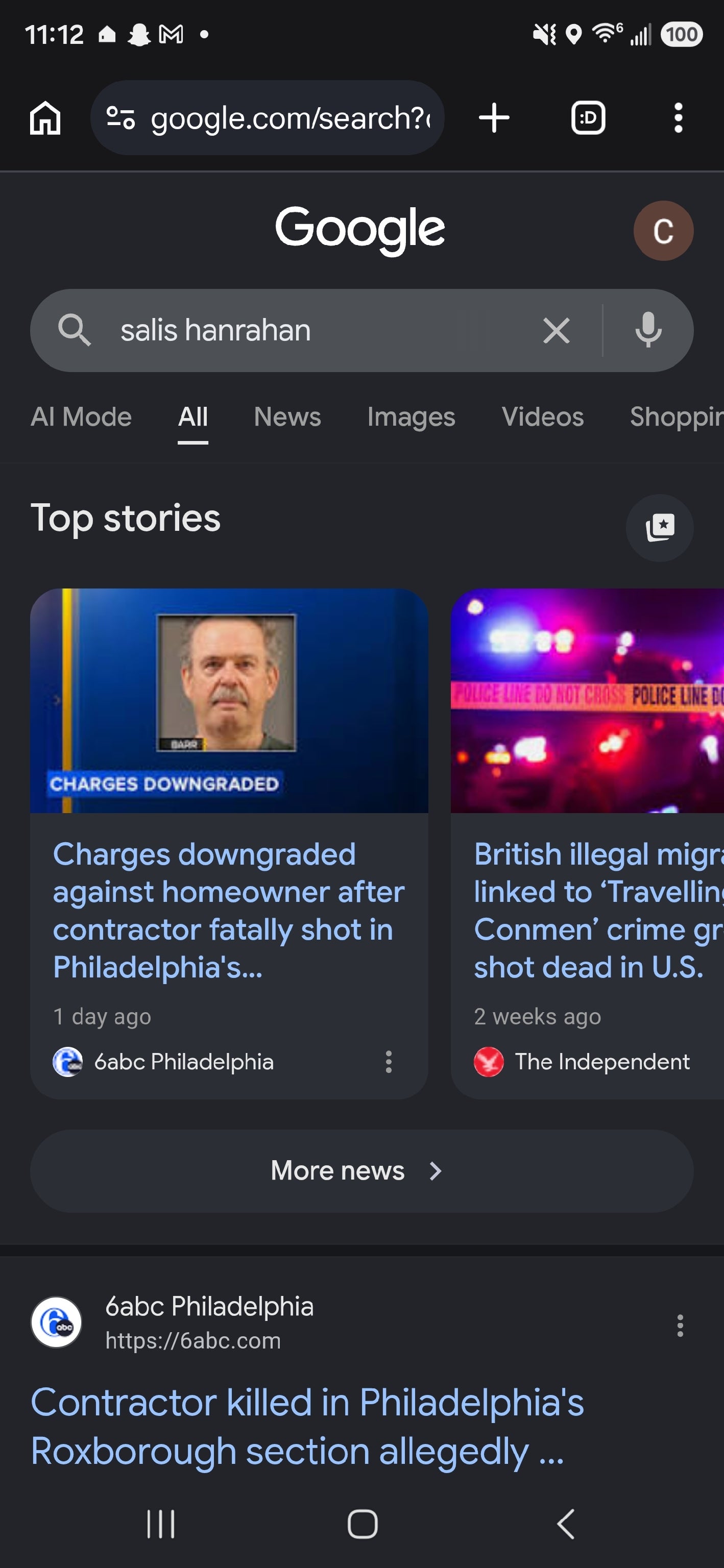Switch to the News tab
724x1568 pixels.
(287, 417)
